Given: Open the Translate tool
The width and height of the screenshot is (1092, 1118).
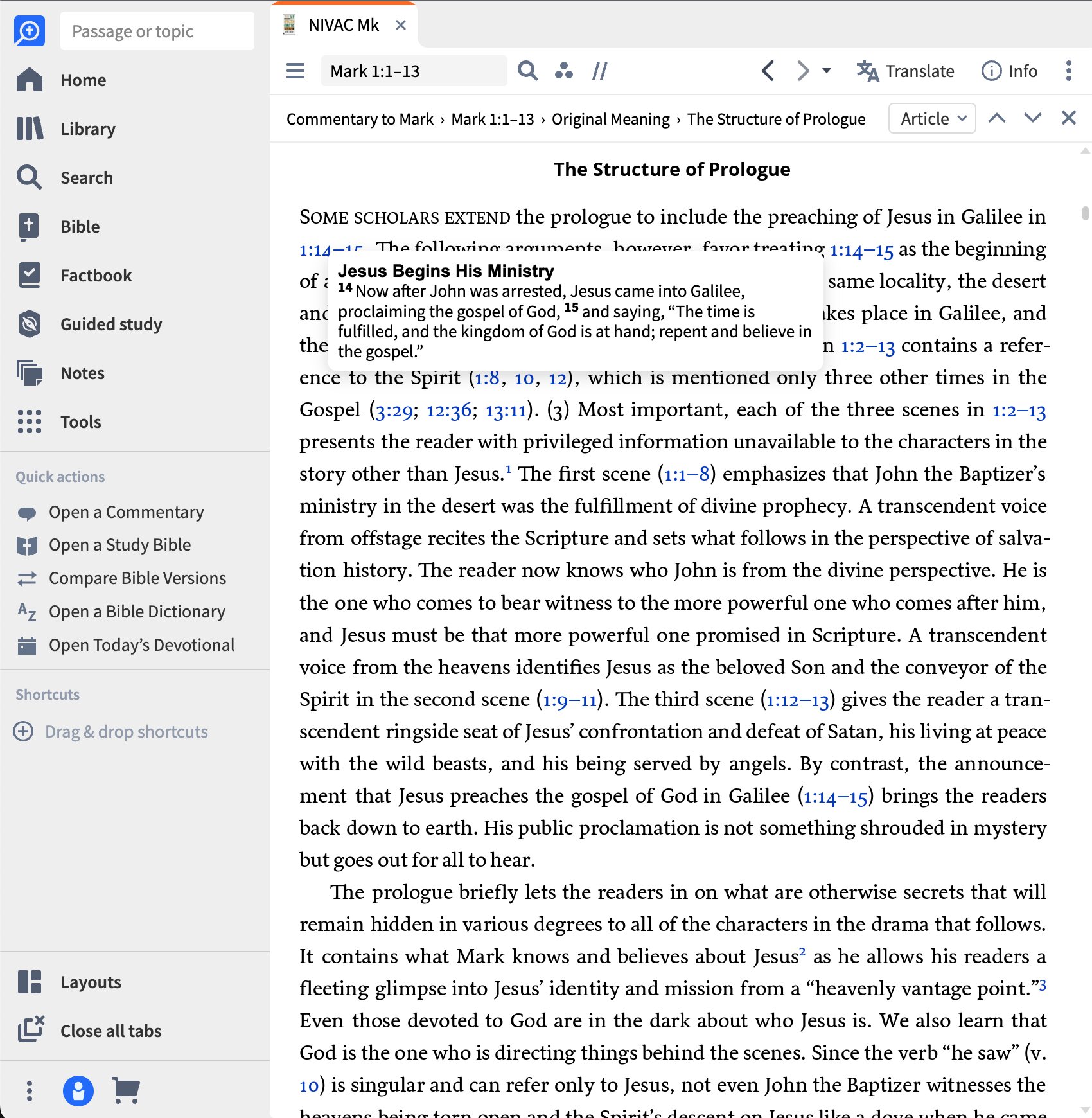Looking at the screenshot, I should point(905,71).
